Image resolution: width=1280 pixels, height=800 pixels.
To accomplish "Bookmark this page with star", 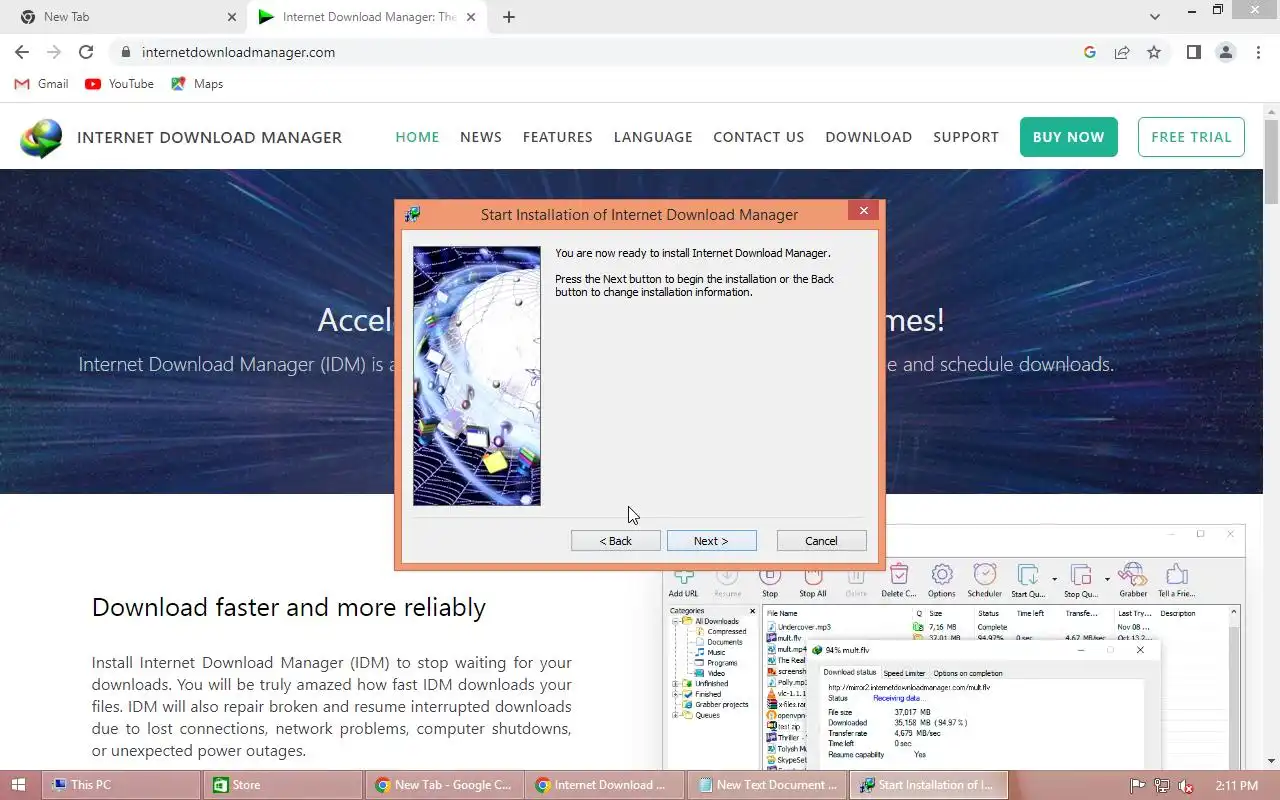I will pos(1154,52).
